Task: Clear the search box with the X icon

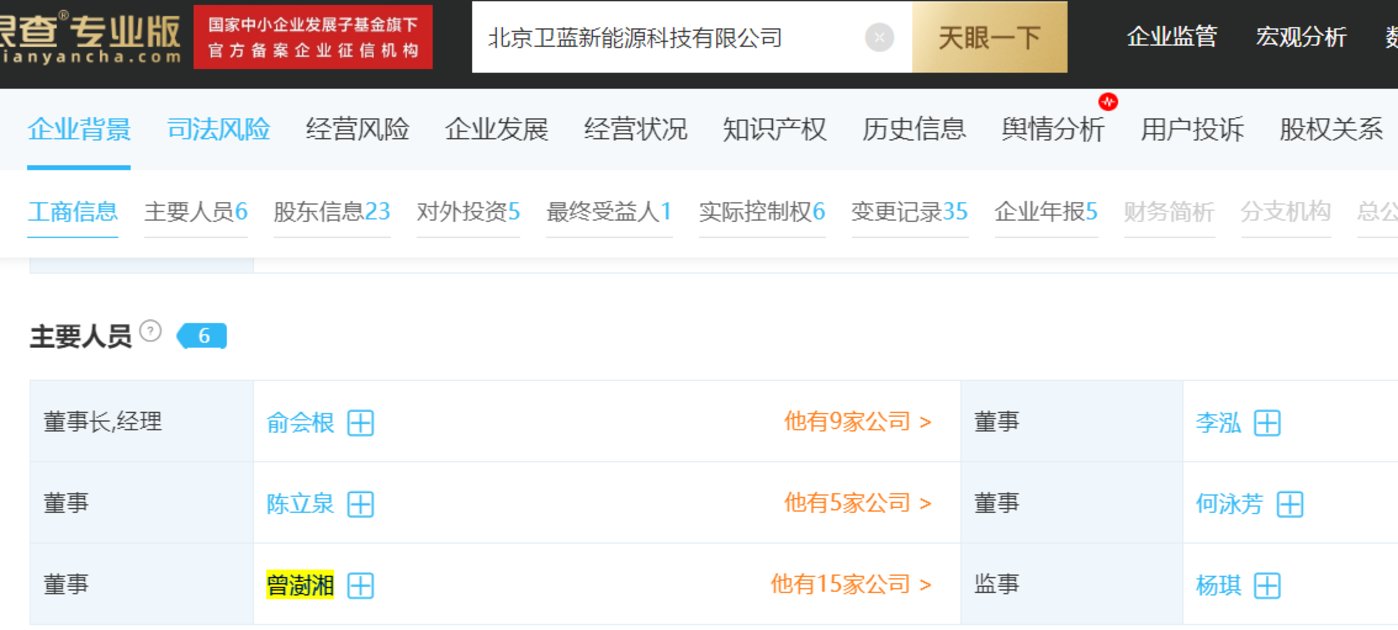Action: point(879,38)
